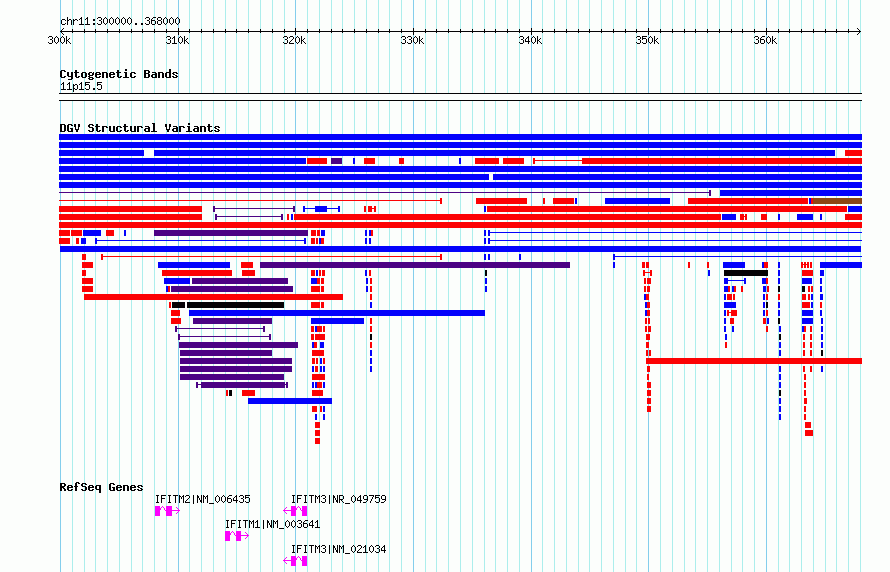Select the IFITM1 magenta gene glyph
This screenshot has height=572, width=890.
point(237,536)
